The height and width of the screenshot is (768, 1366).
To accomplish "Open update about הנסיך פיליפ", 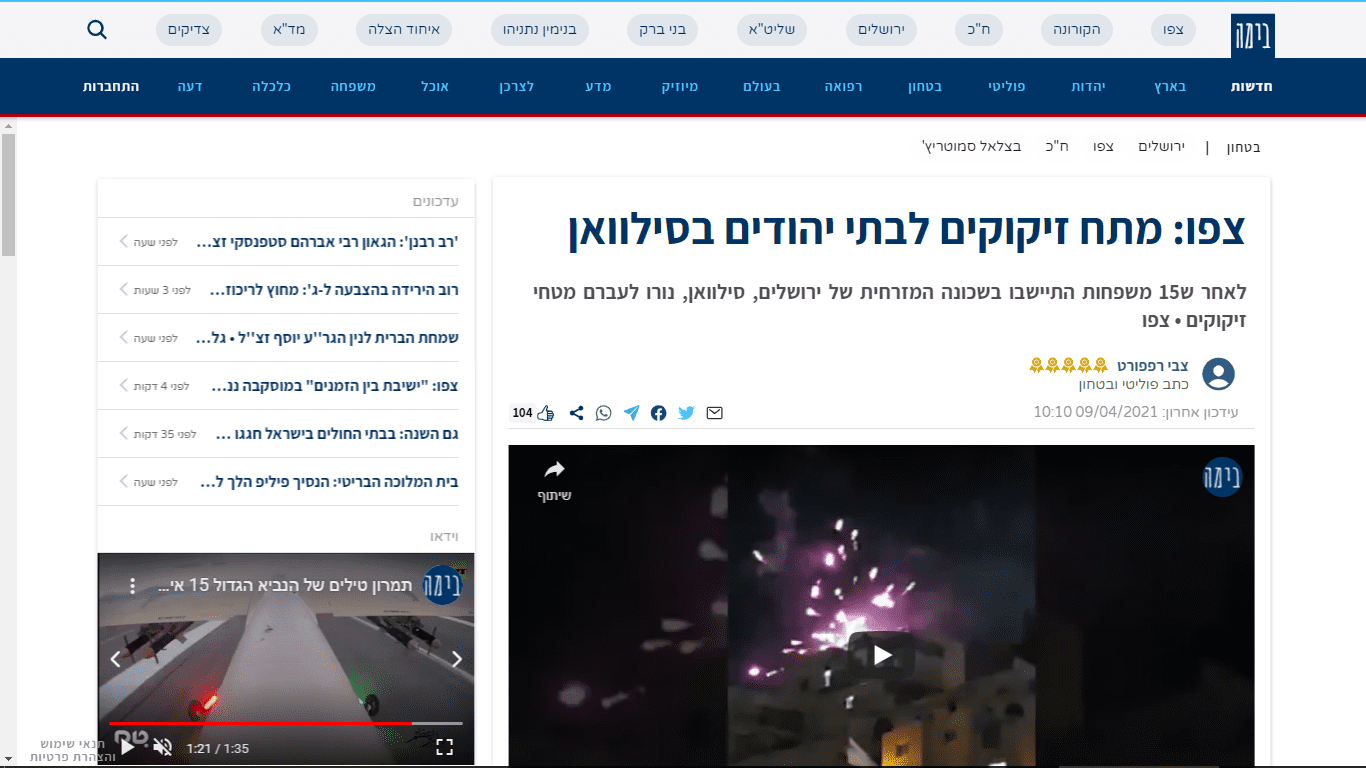I will 329,482.
